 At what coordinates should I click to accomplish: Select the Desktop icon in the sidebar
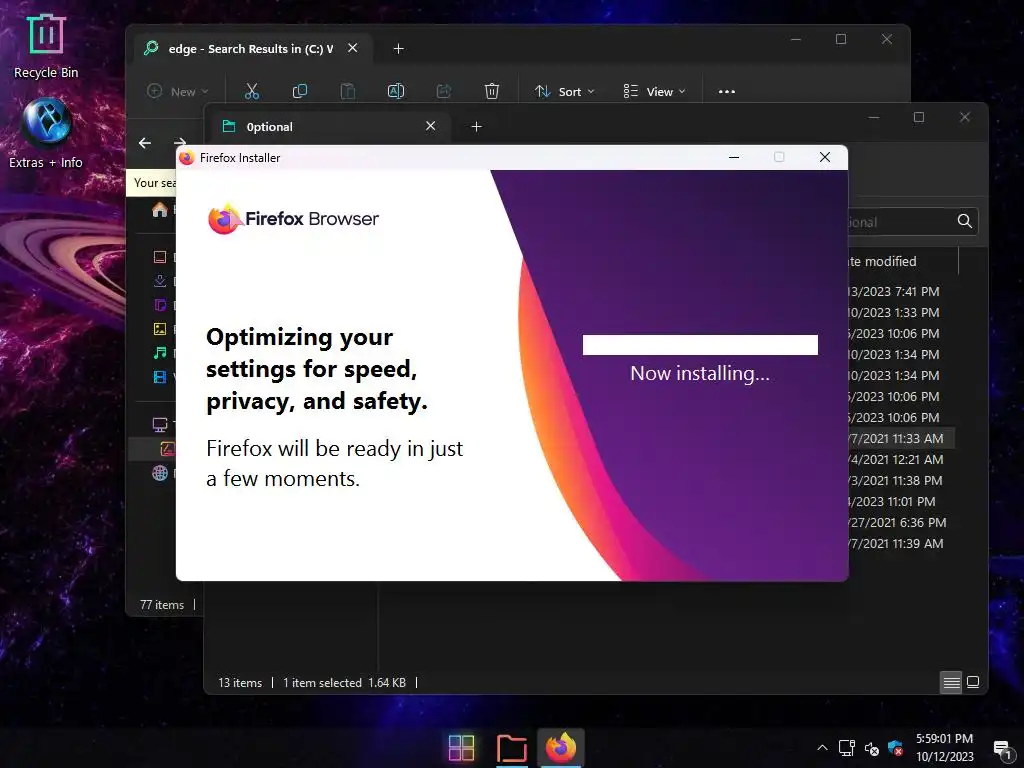pos(160,257)
